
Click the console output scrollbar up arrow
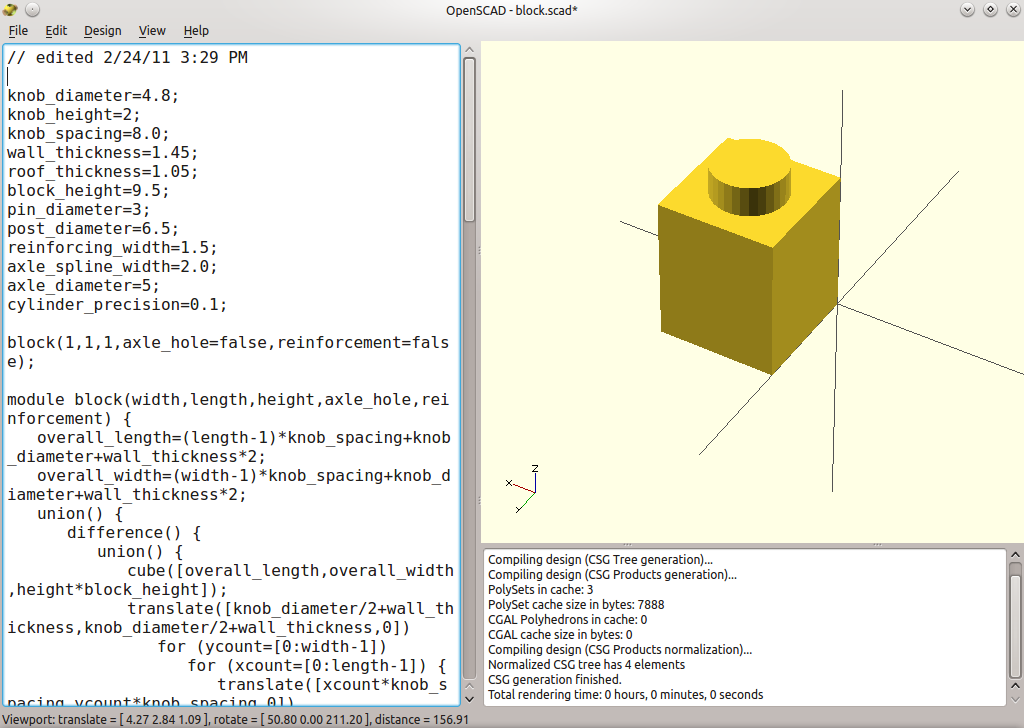(x=1015, y=554)
